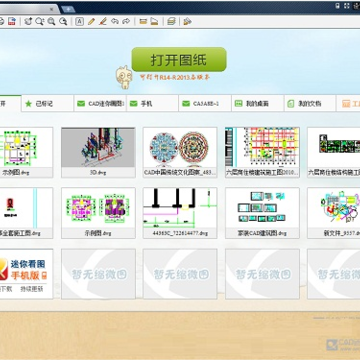Open the first-row 示例图.dwg thumbnail
The image size is (360, 360).
pyautogui.click(x=26, y=152)
